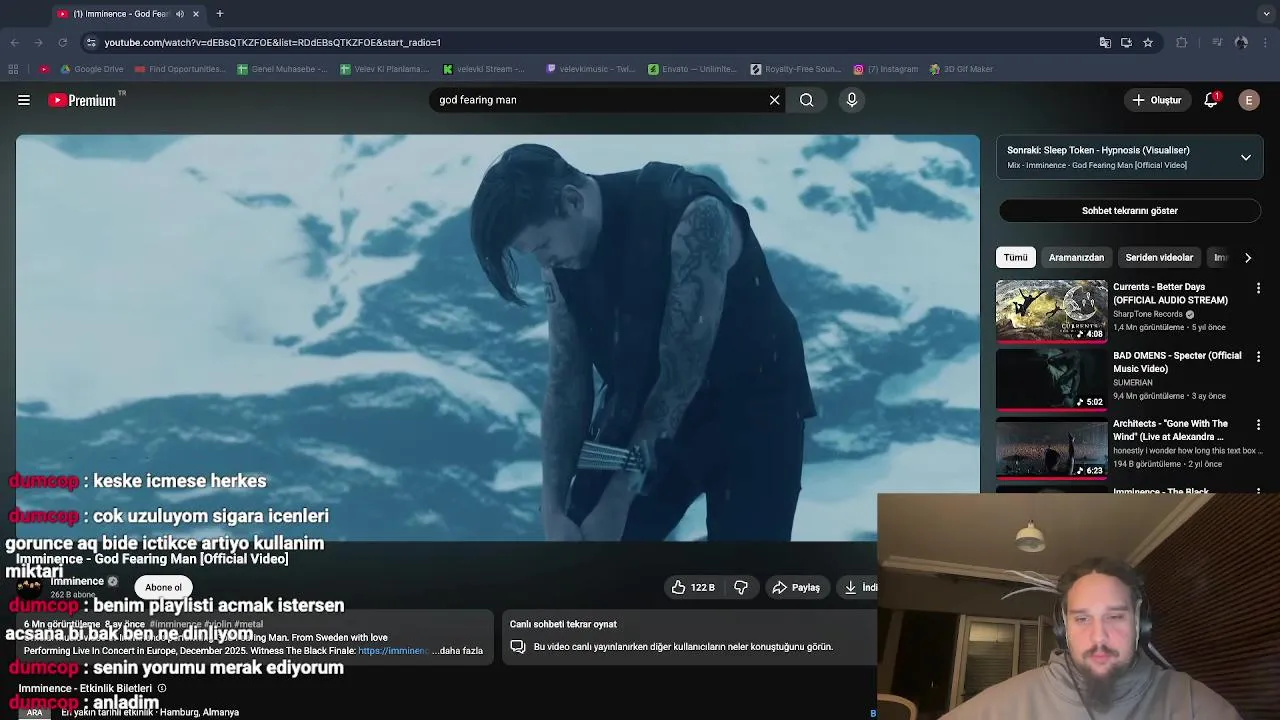Open the Envato Unlimited bookmark
This screenshot has width=1280, height=720.
click(693, 69)
